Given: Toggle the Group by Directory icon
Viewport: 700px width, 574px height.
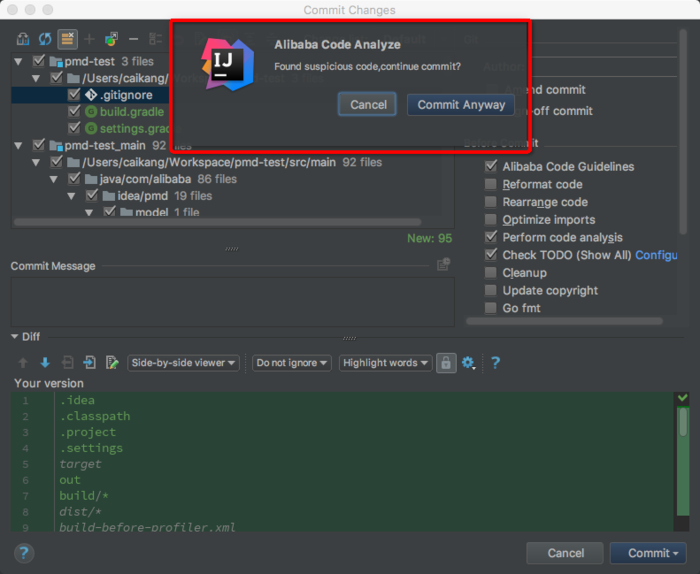Looking at the screenshot, I should pos(67,39).
